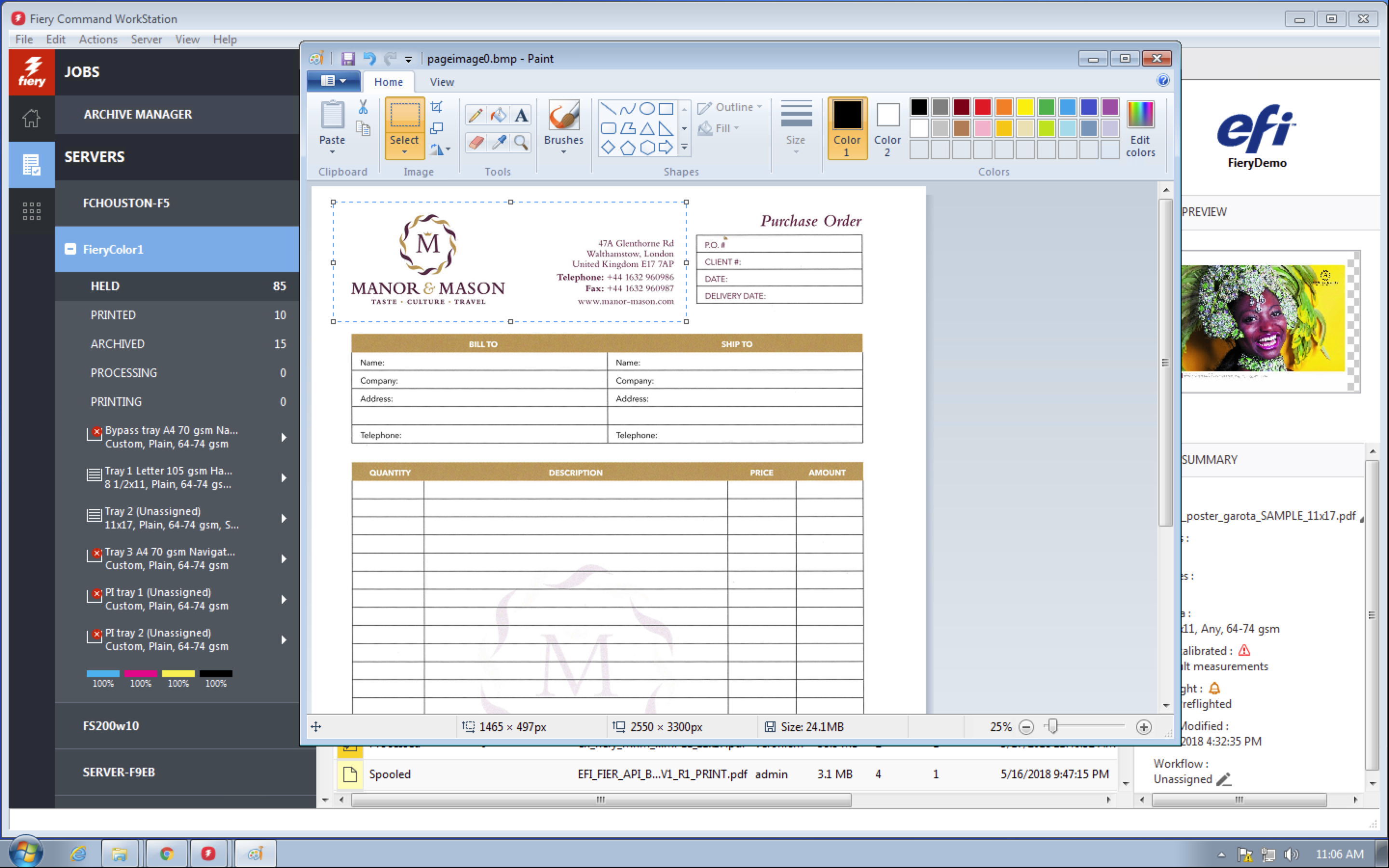Pick the red color swatch

[x=982, y=107]
